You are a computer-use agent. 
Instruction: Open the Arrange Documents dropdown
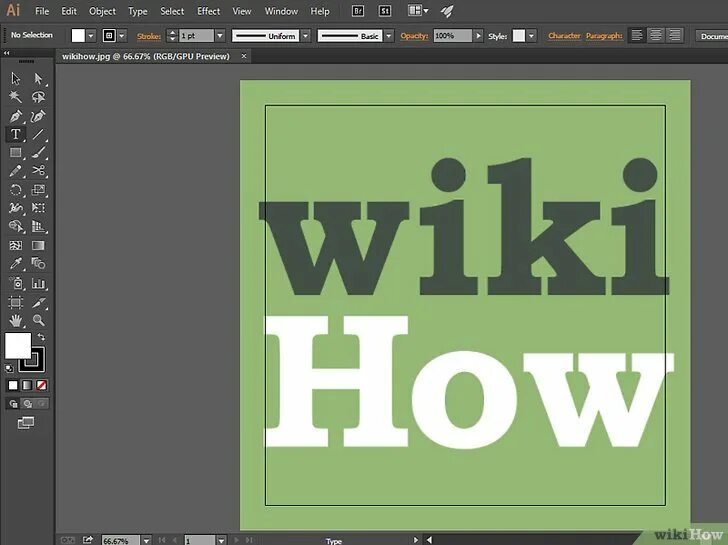pos(418,11)
